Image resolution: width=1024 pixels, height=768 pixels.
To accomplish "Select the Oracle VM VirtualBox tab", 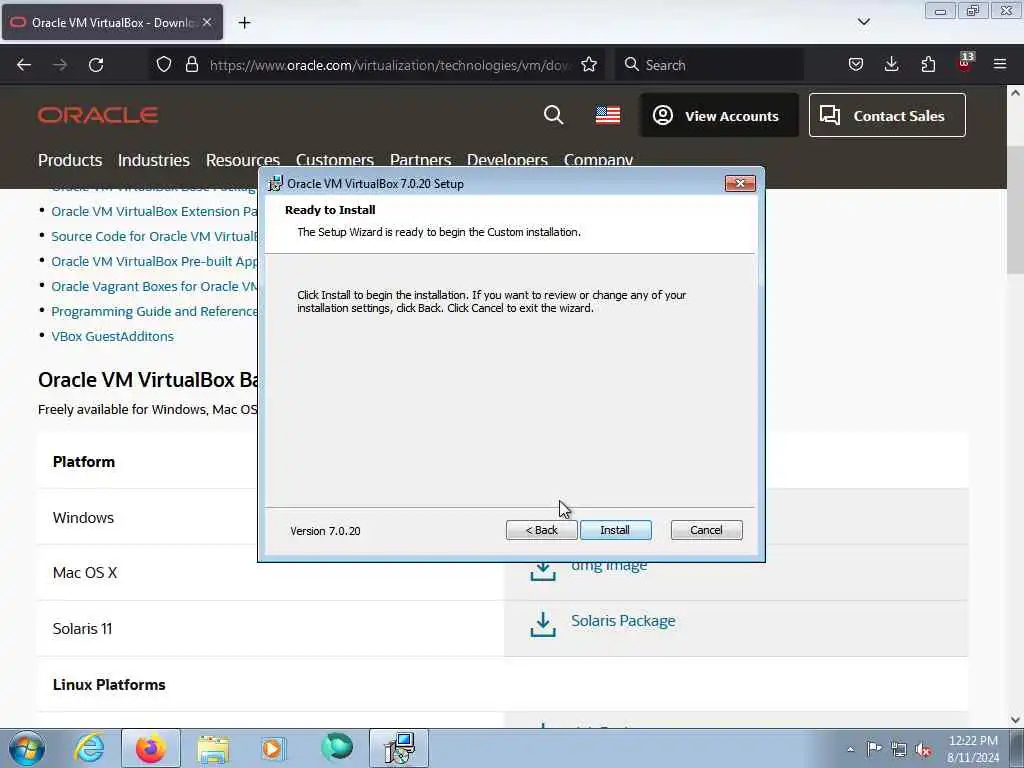I will click(x=112, y=22).
